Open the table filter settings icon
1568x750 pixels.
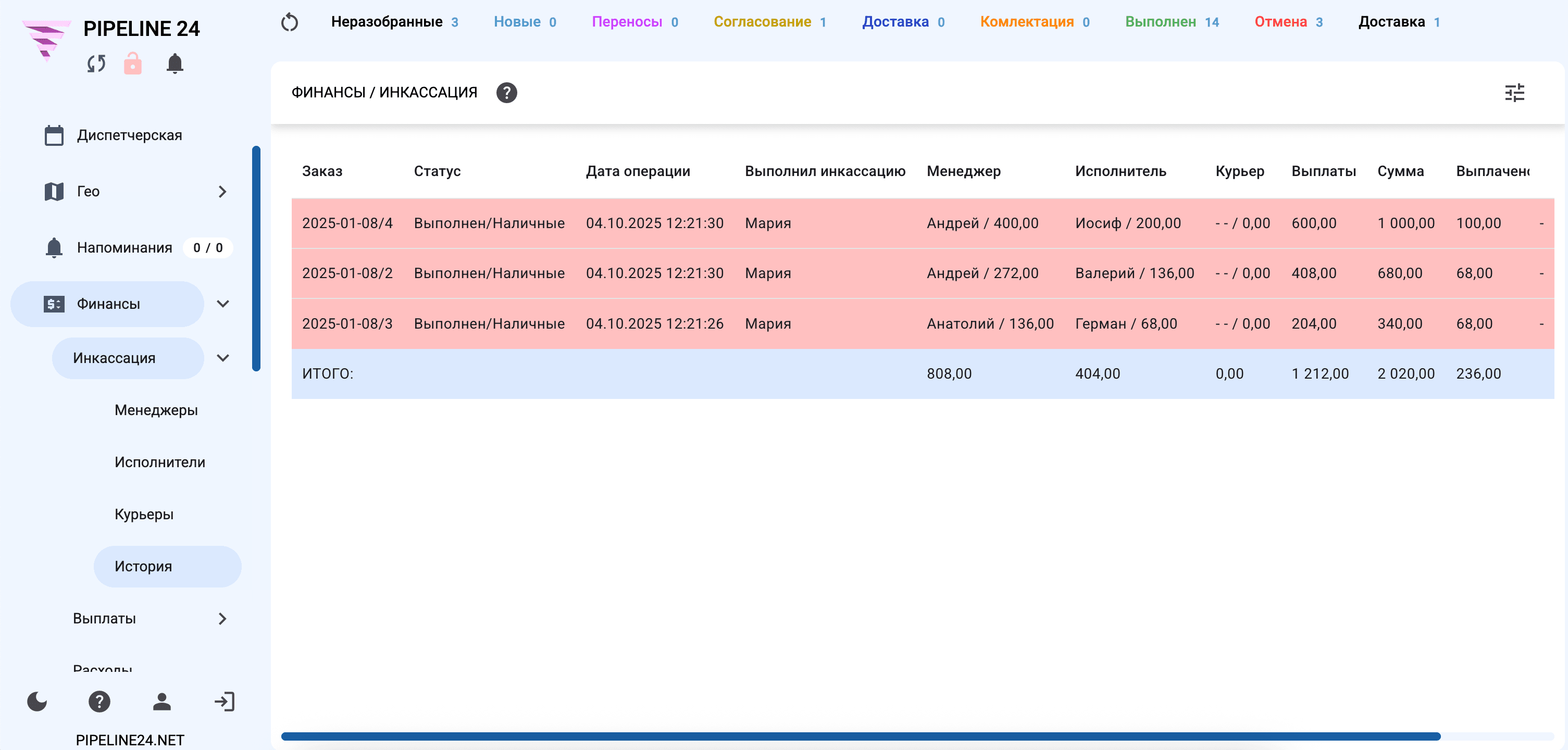pos(1514,93)
